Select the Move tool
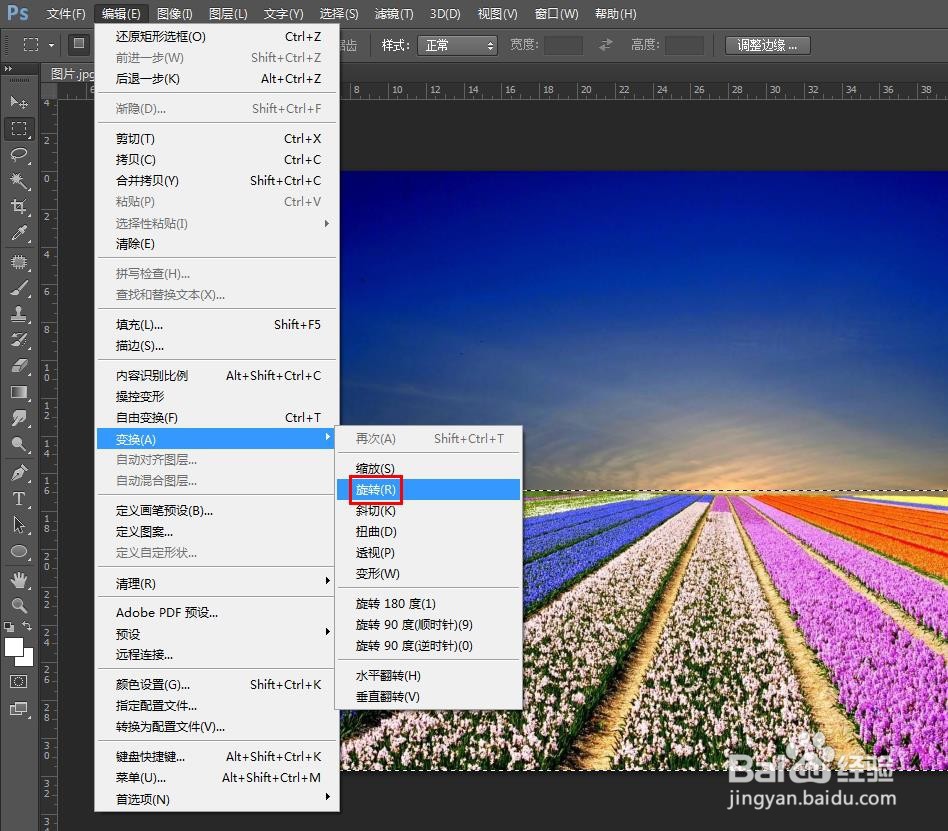 (x=20, y=102)
